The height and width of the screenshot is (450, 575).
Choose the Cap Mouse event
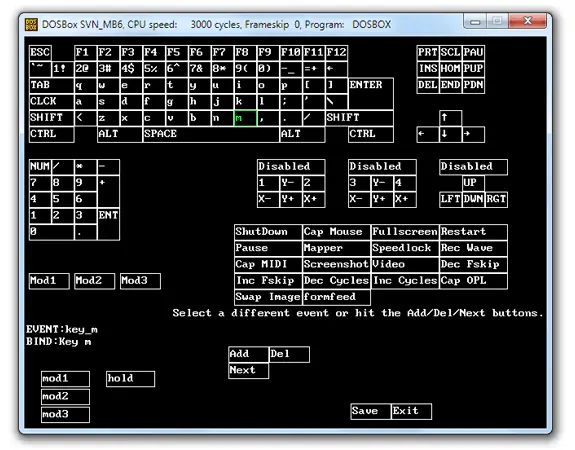[336, 232]
